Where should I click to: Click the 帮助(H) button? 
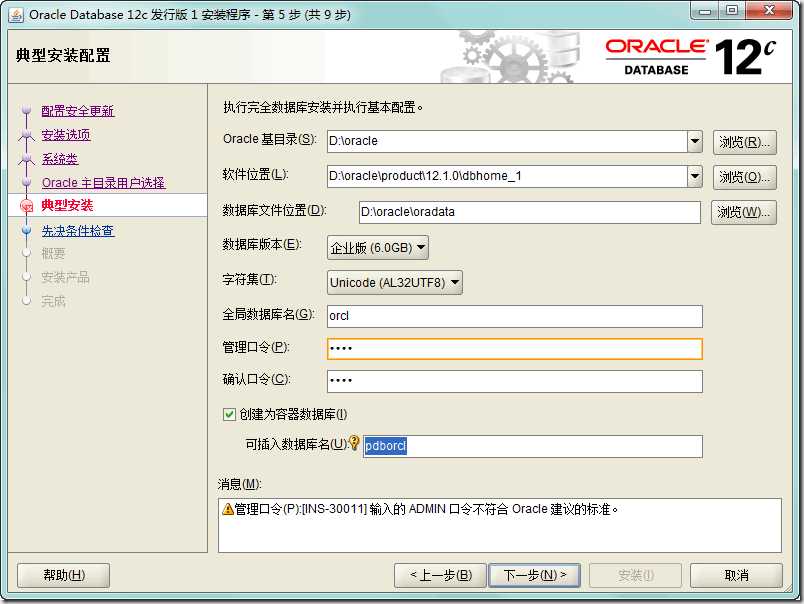(64, 575)
